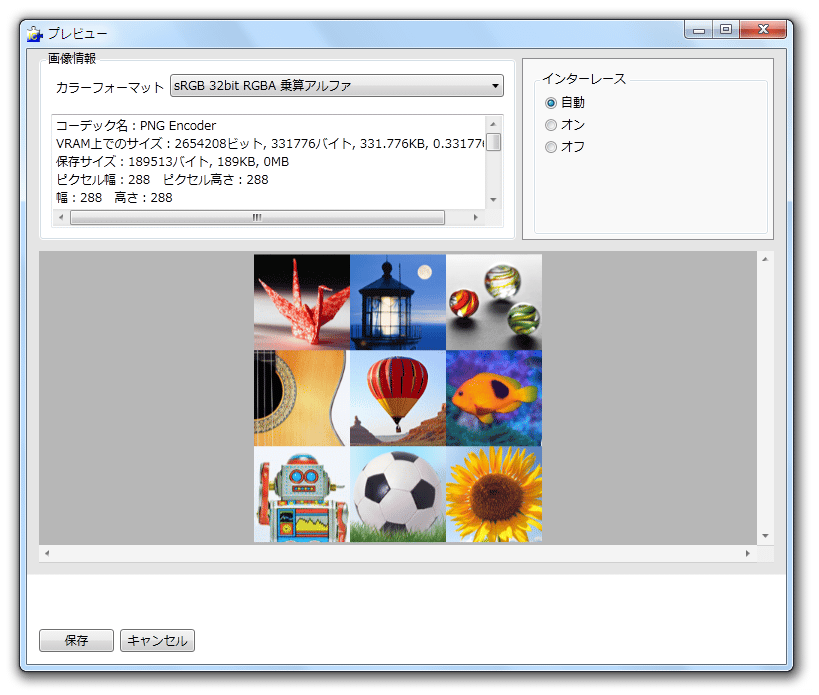Click the info box scroll-right arrow
The image size is (819, 695).
(475, 217)
